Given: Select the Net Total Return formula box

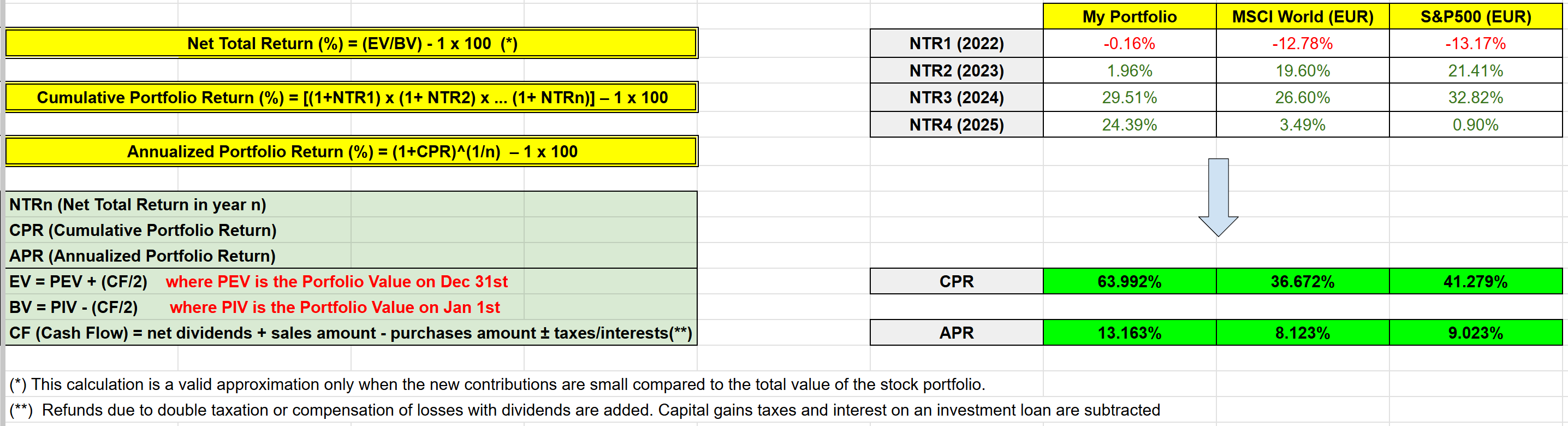Looking at the screenshot, I should pos(351,44).
